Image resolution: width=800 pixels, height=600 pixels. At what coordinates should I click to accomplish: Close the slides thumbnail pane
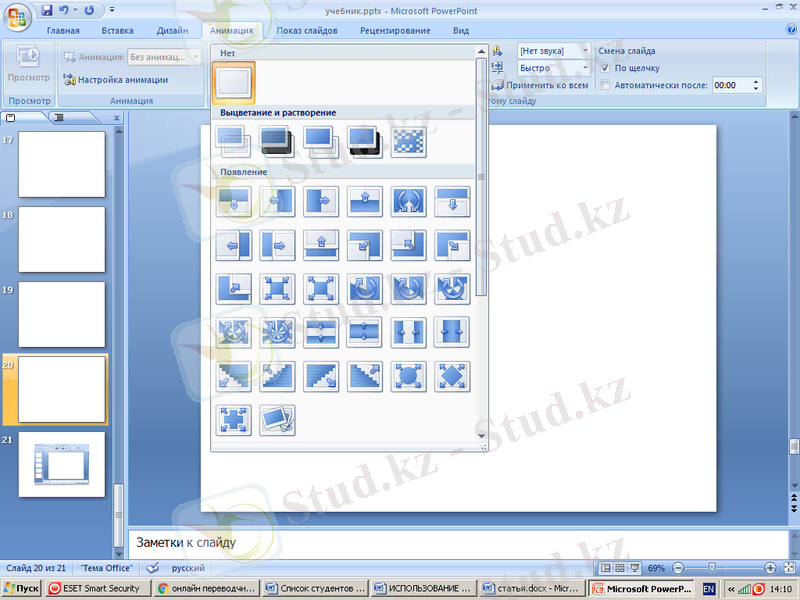pyautogui.click(x=116, y=118)
